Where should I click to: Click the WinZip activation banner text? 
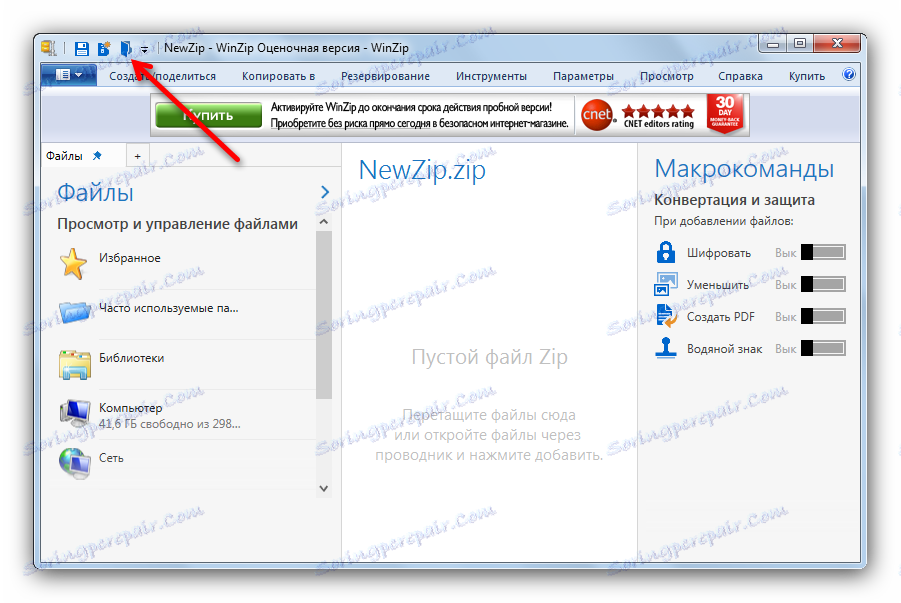click(419, 115)
